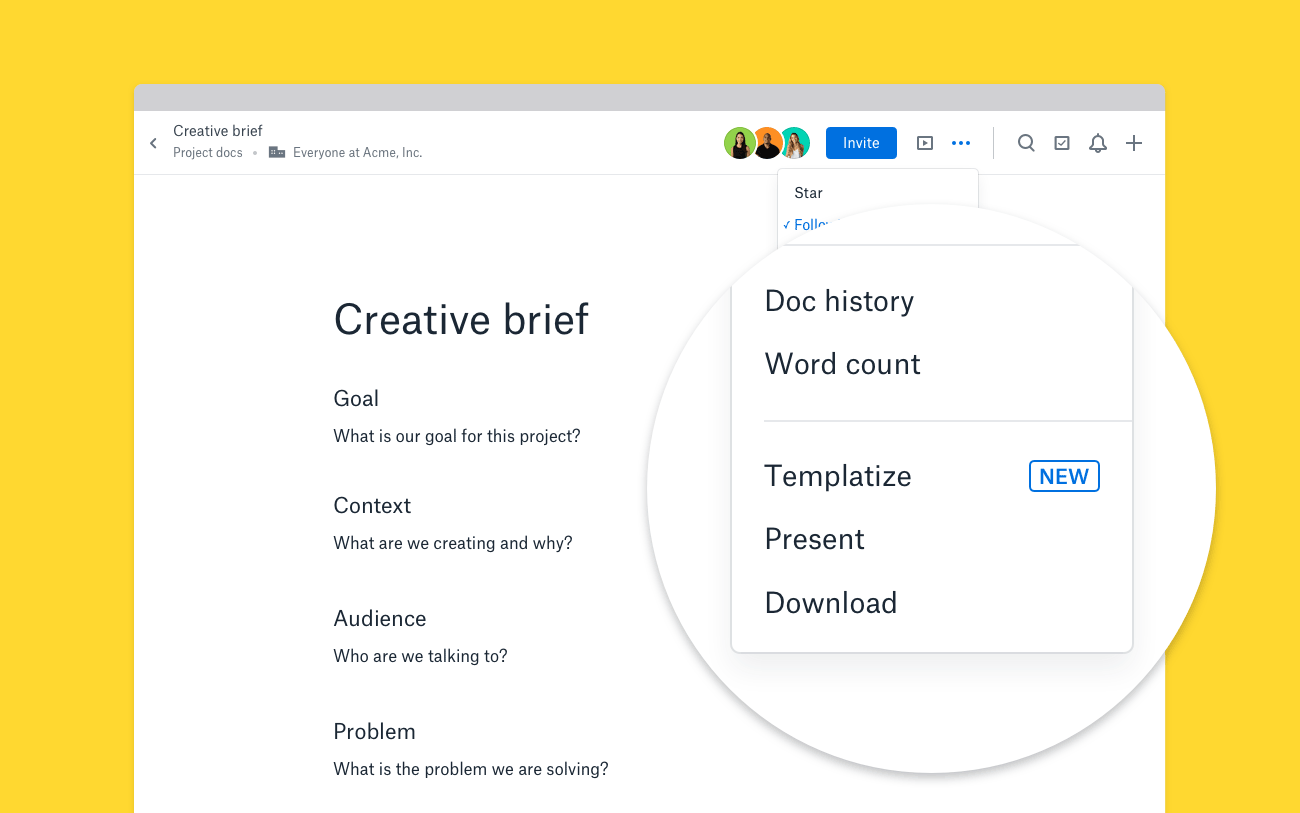Toggle the NEW Templatize feature badge
Screen dimensions: 1300x813
tap(1063, 476)
